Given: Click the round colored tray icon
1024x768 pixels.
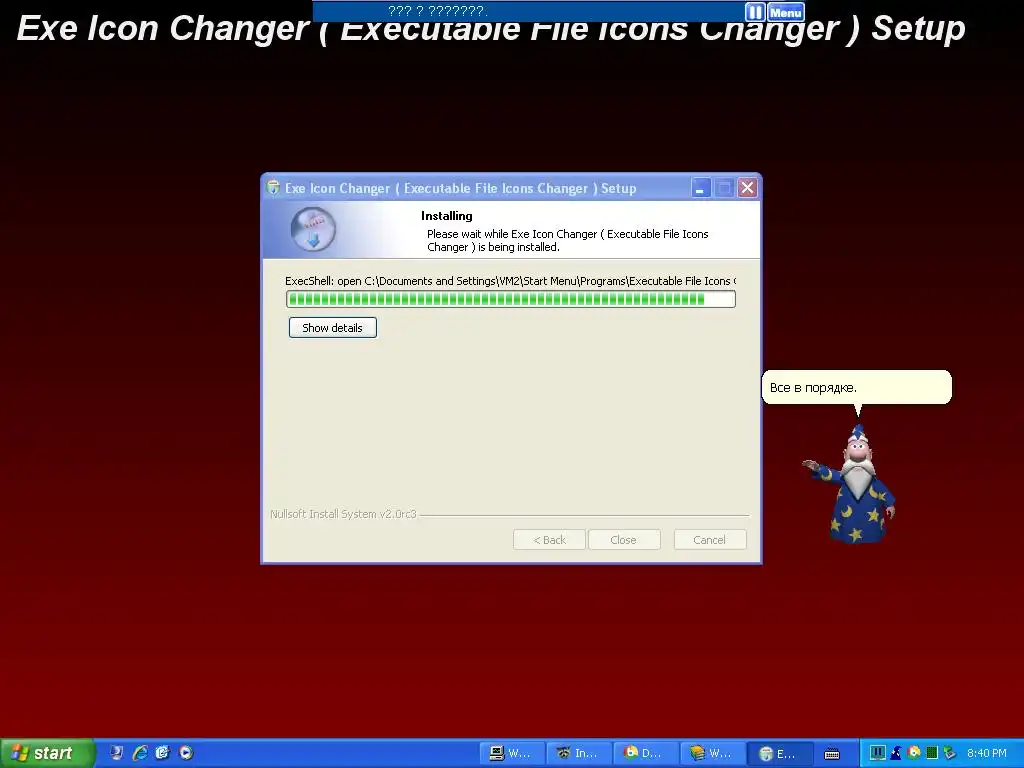Looking at the screenshot, I should point(914,753).
